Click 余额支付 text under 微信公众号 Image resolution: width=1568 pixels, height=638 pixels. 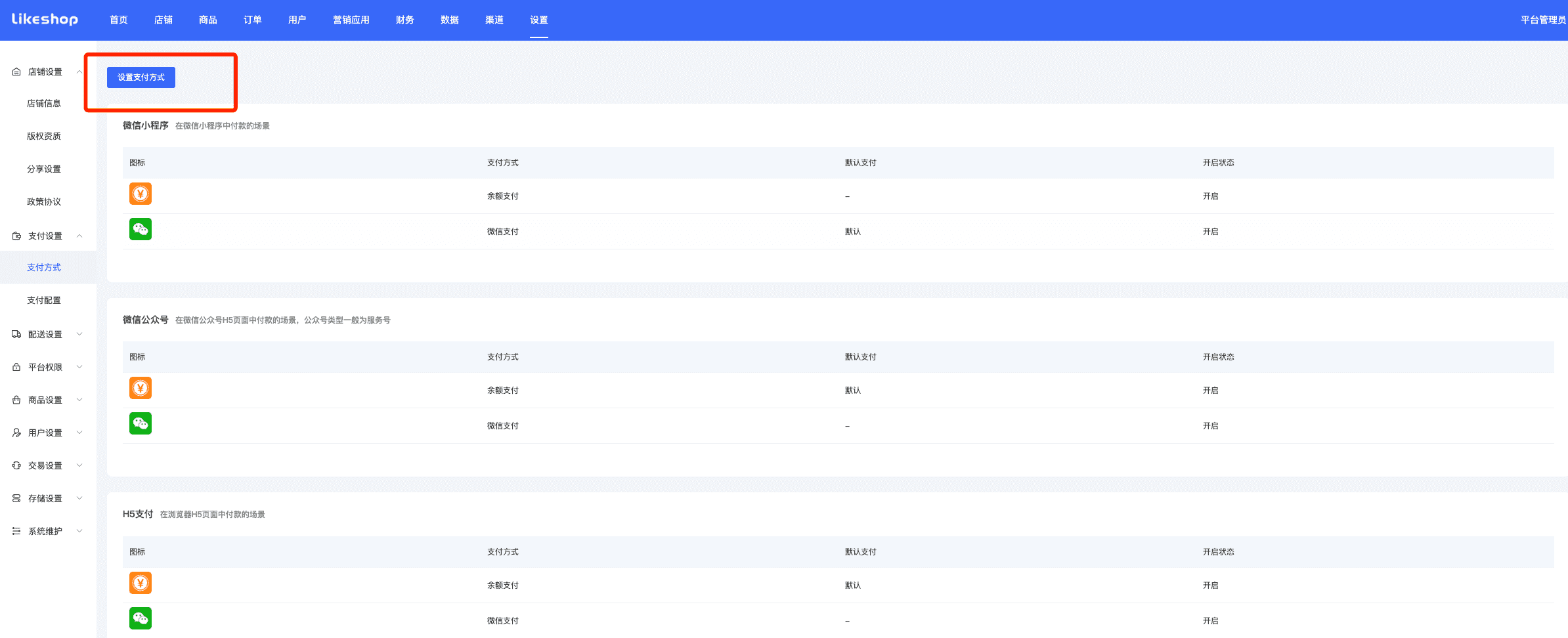pyautogui.click(x=503, y=390)
